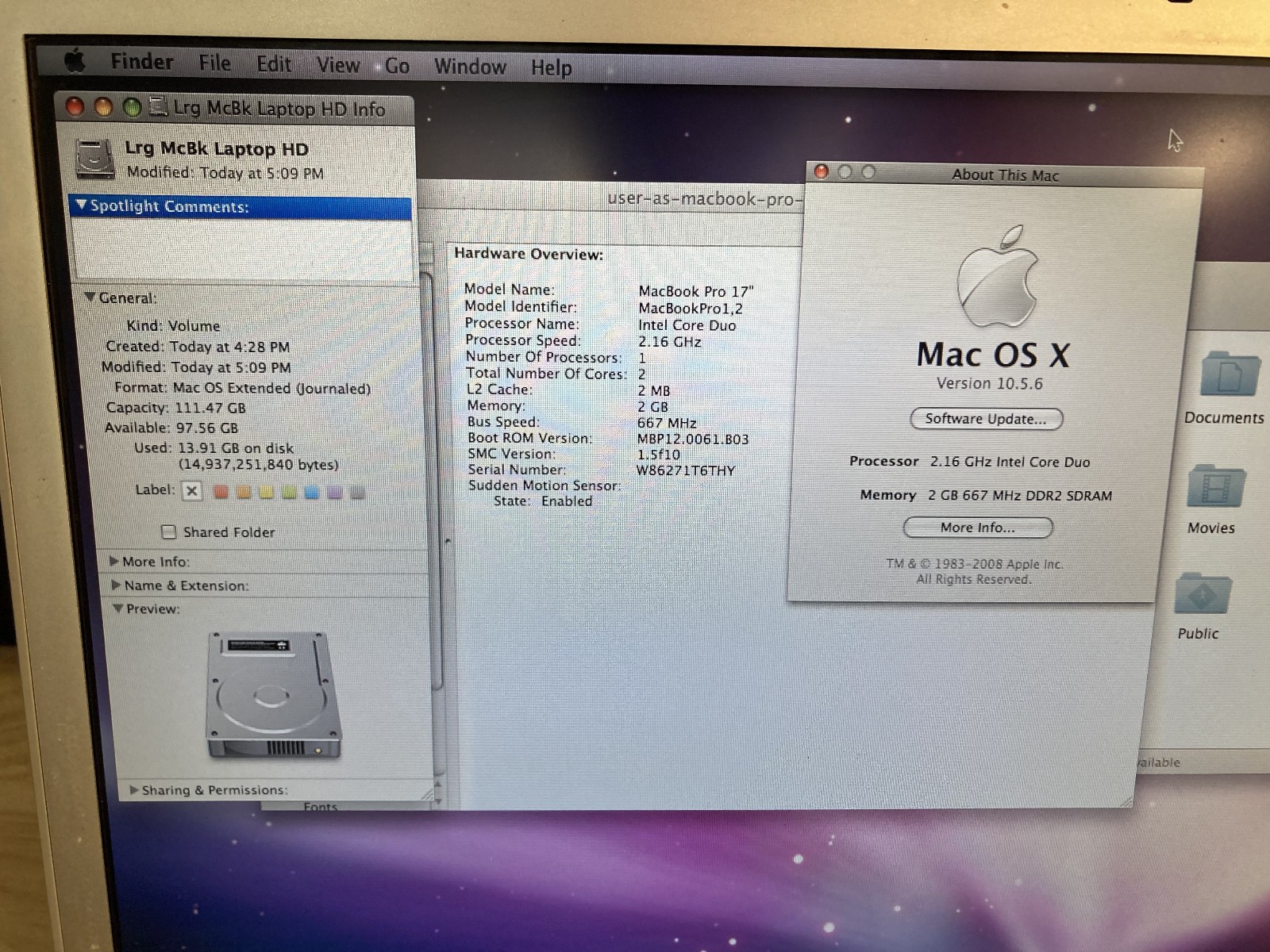Expand the Name & Extension section
Image resolution: width=1270 pixels, height=952 pixels.
(x=116, y=585)
